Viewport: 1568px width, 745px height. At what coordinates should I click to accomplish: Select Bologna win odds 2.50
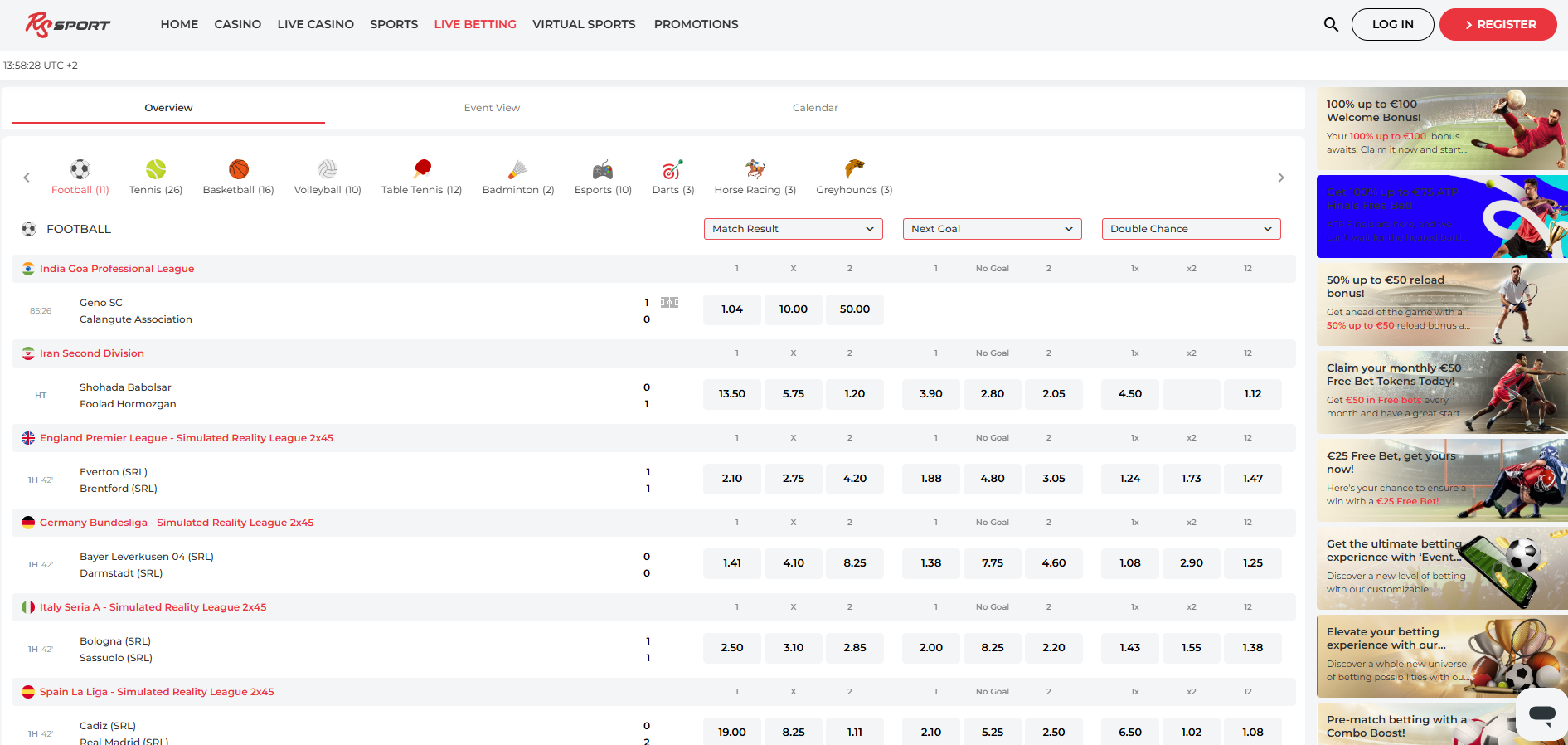(x=732, y=648)
